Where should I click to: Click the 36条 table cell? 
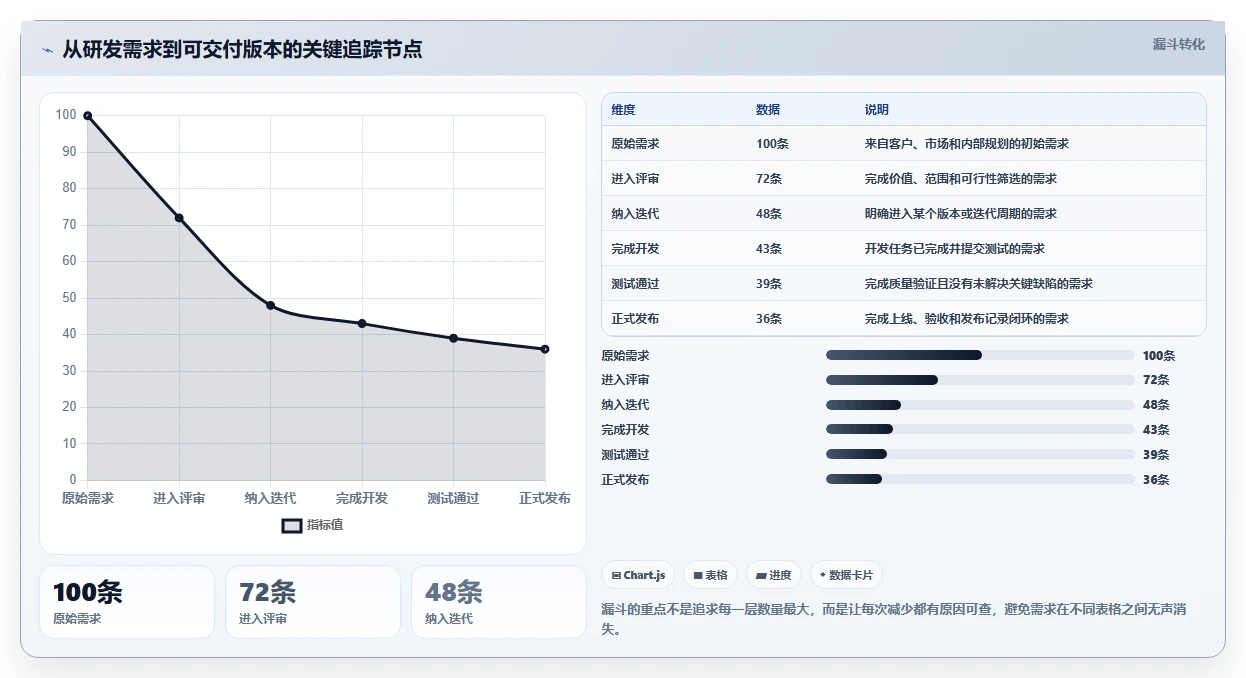769,319
